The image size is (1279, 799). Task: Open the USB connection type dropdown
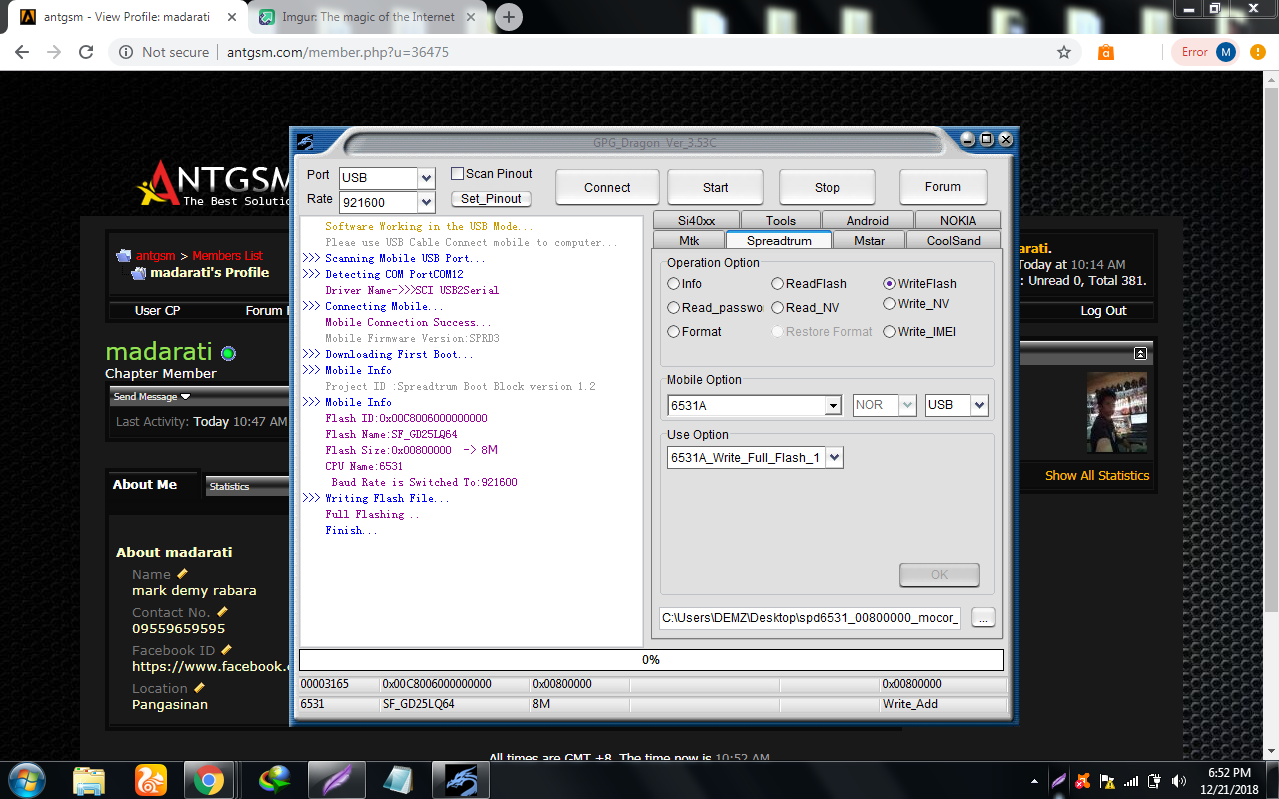[979, 406]
